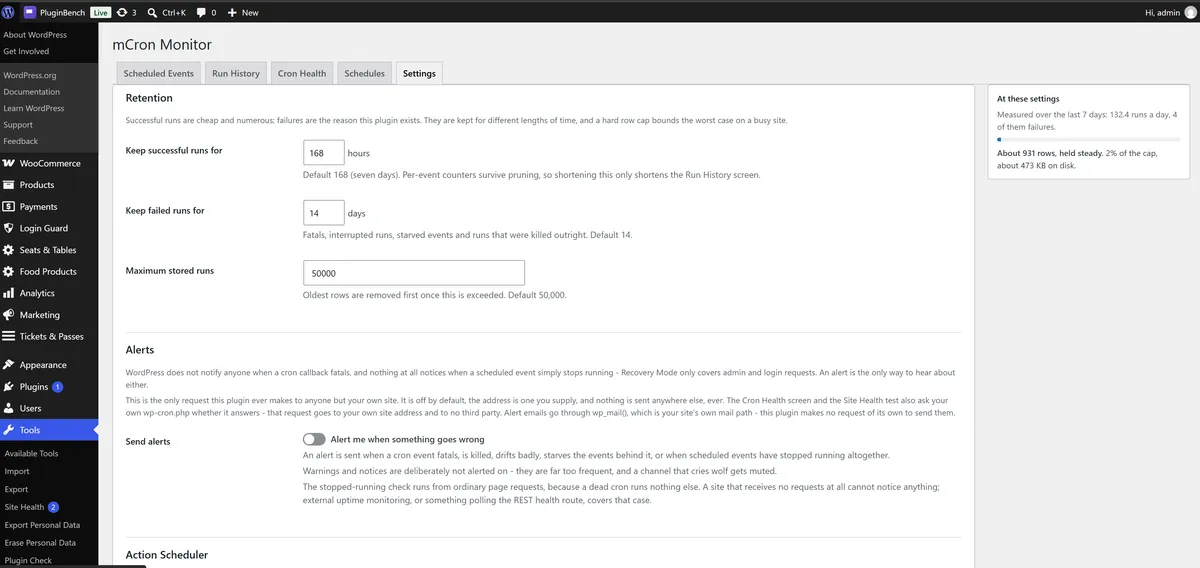
Task: Click the Payments dollar icon
Action: click(x=9, y=207)
